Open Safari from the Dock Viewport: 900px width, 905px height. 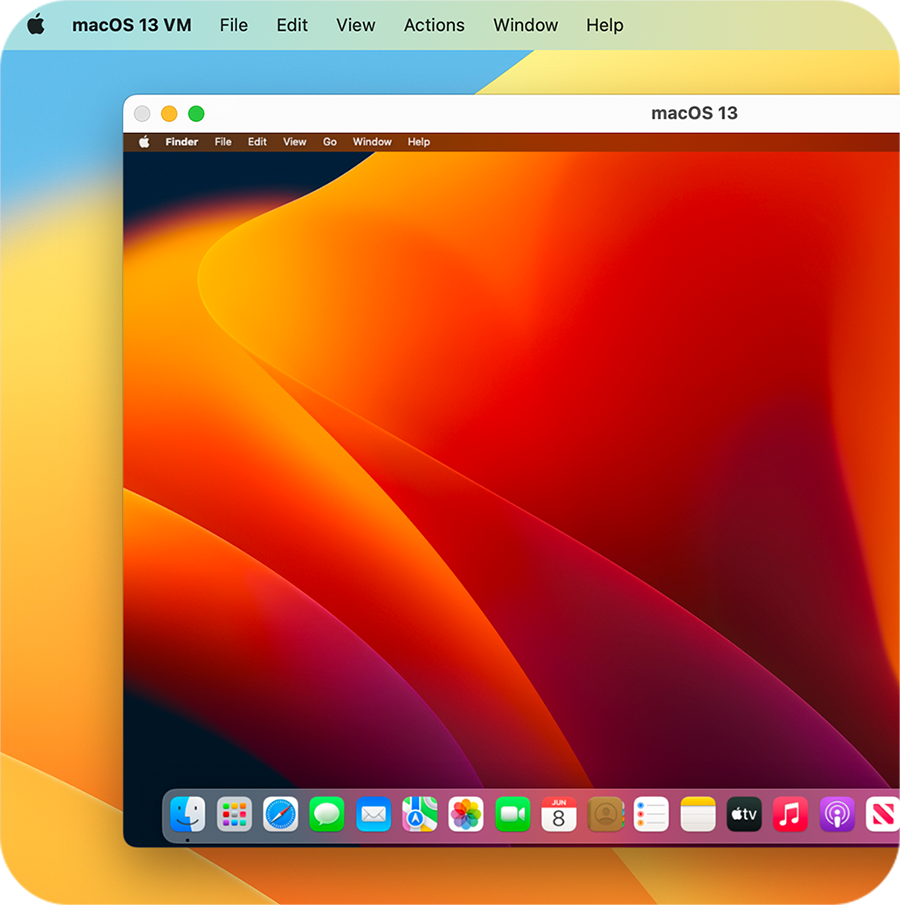pos(281,815)
